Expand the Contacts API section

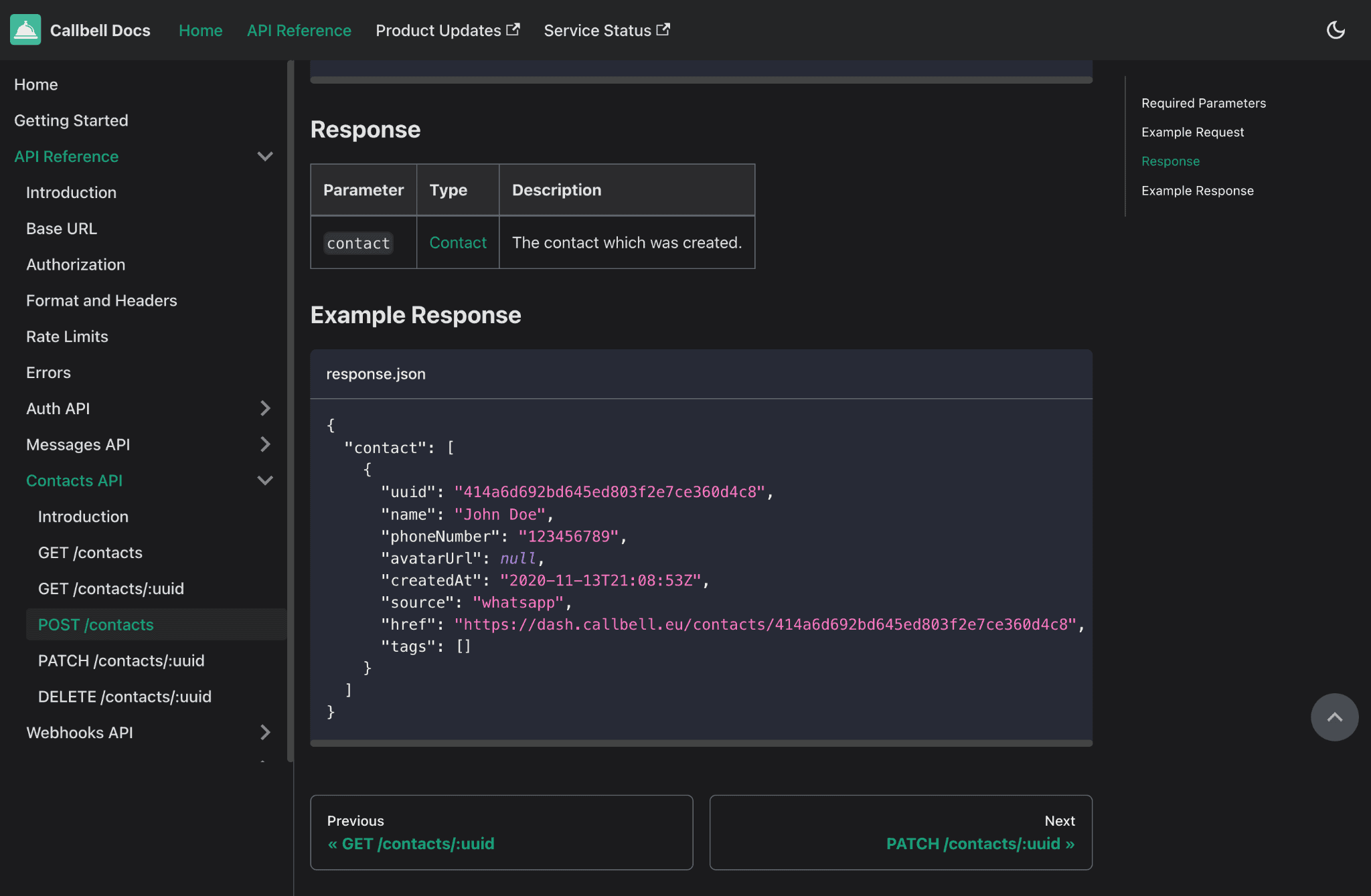(265, 480)
